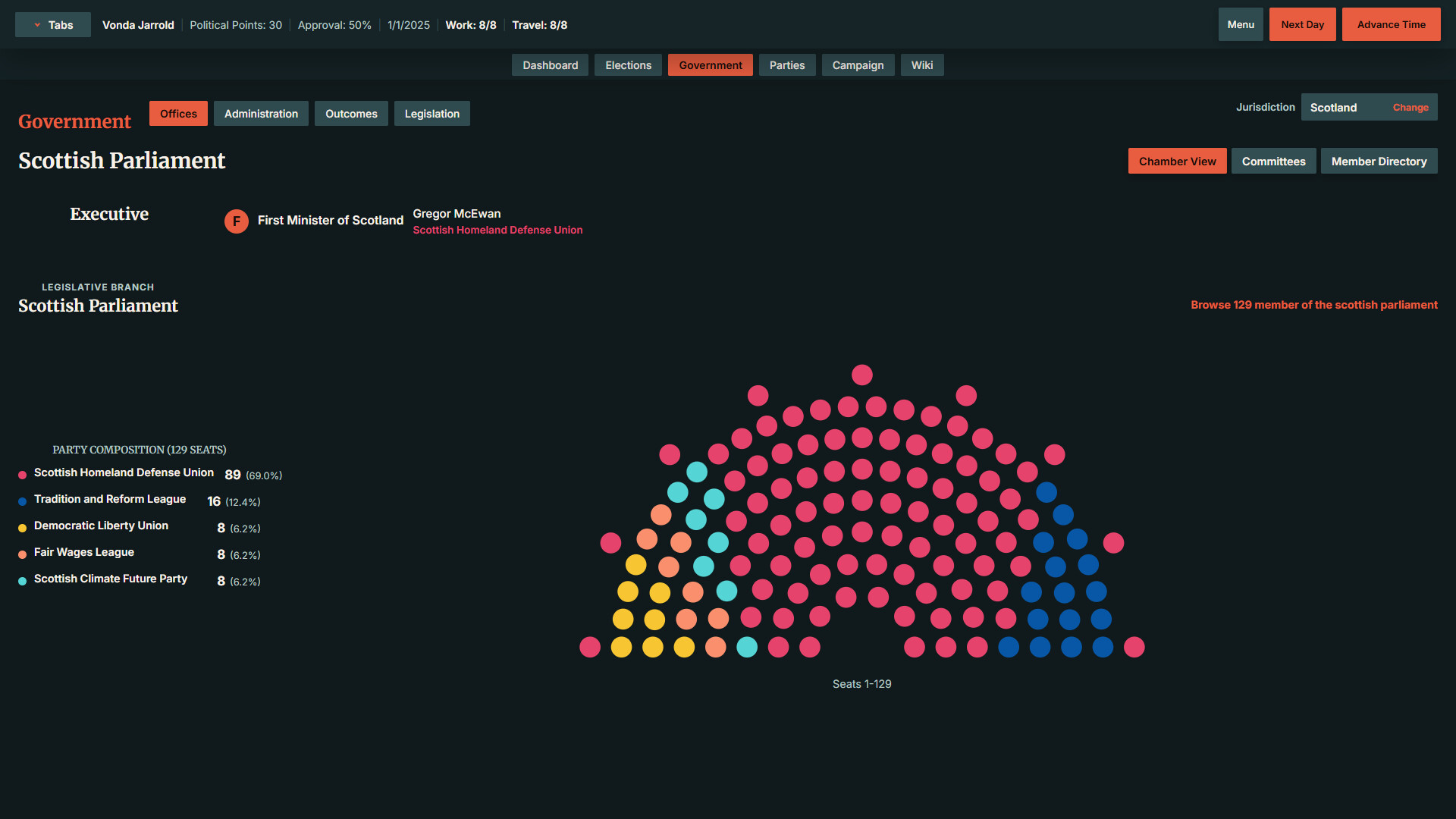Click the blue Tradition and Reform legend dot
This screenshot has width=1456, height=819.
click(x=23, y=501)
